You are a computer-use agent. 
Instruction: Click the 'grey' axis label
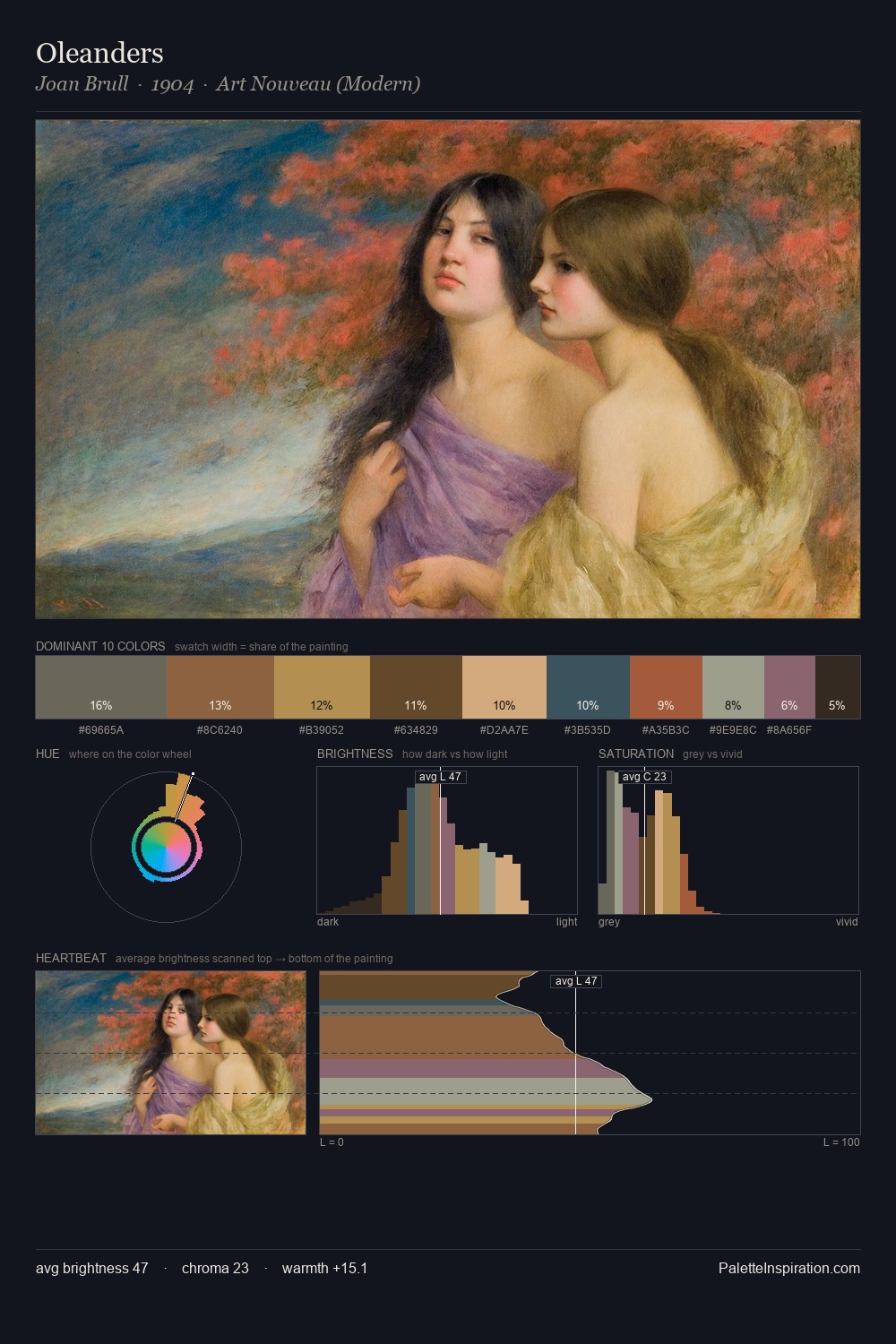click(609, 922)
